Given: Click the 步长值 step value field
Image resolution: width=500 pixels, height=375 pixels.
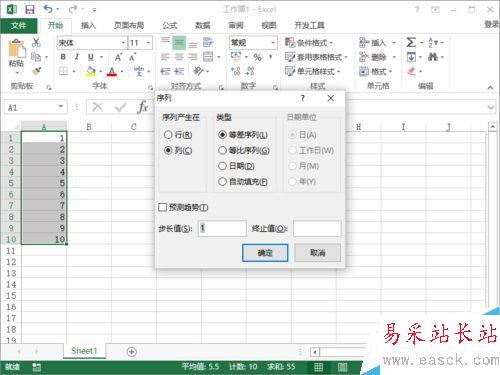Looking at the screenshot, I should [x=222, y=229].
